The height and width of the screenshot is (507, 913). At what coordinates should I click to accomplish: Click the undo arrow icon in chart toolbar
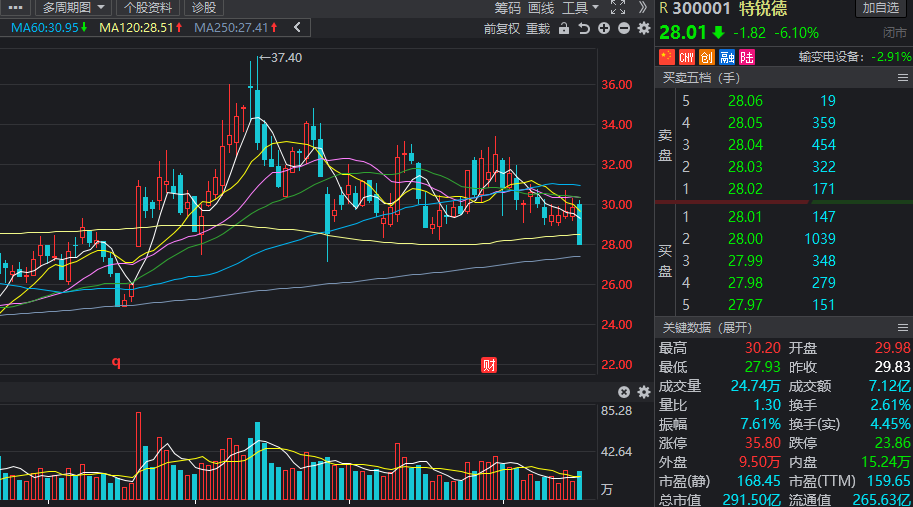584,28
